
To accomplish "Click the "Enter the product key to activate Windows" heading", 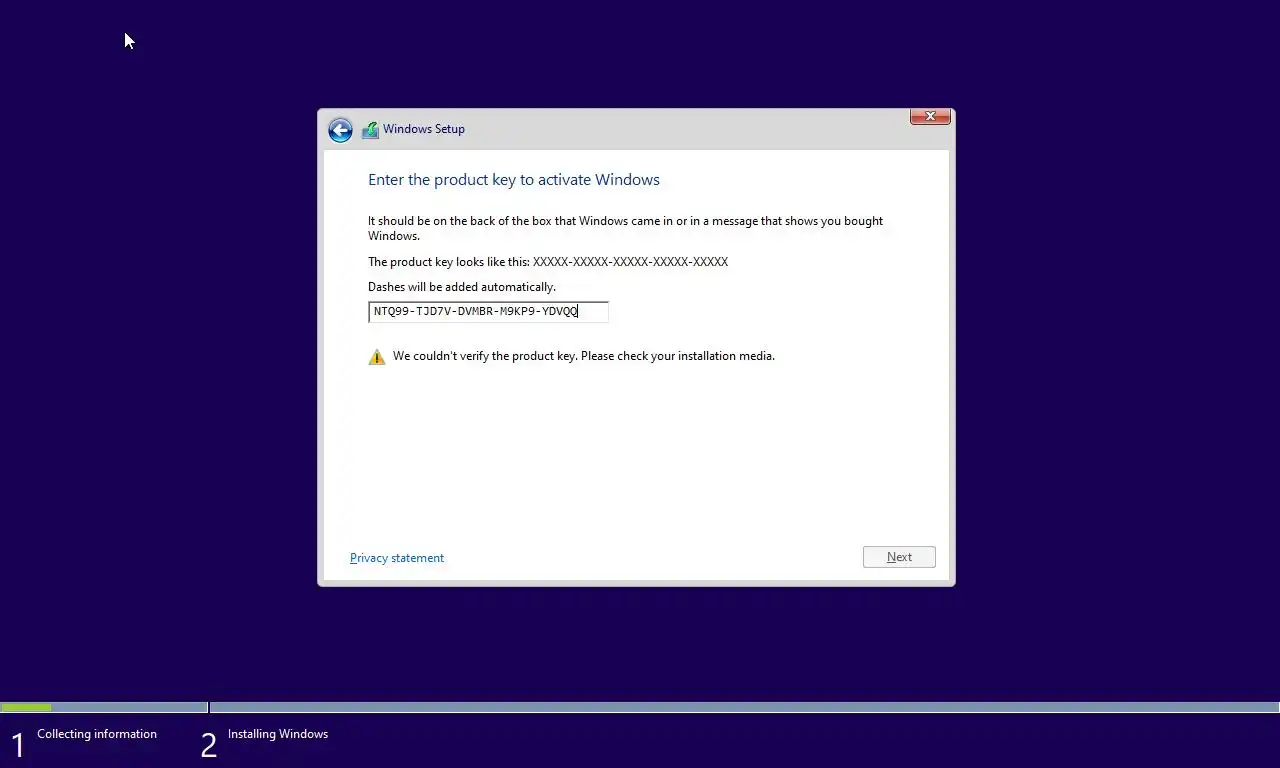I will pos(514,180).
